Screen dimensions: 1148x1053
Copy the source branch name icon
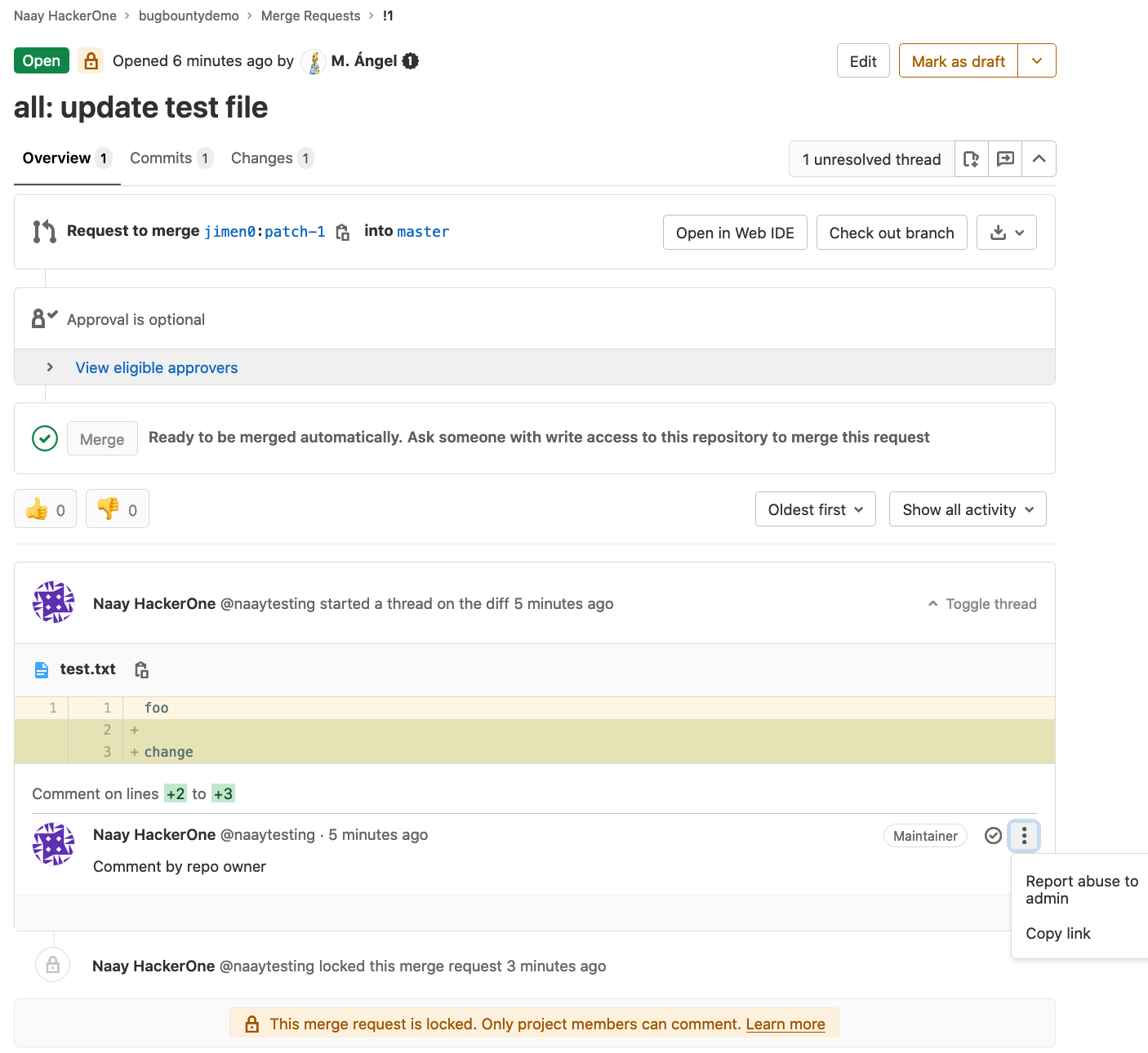[x=343, y=233]
